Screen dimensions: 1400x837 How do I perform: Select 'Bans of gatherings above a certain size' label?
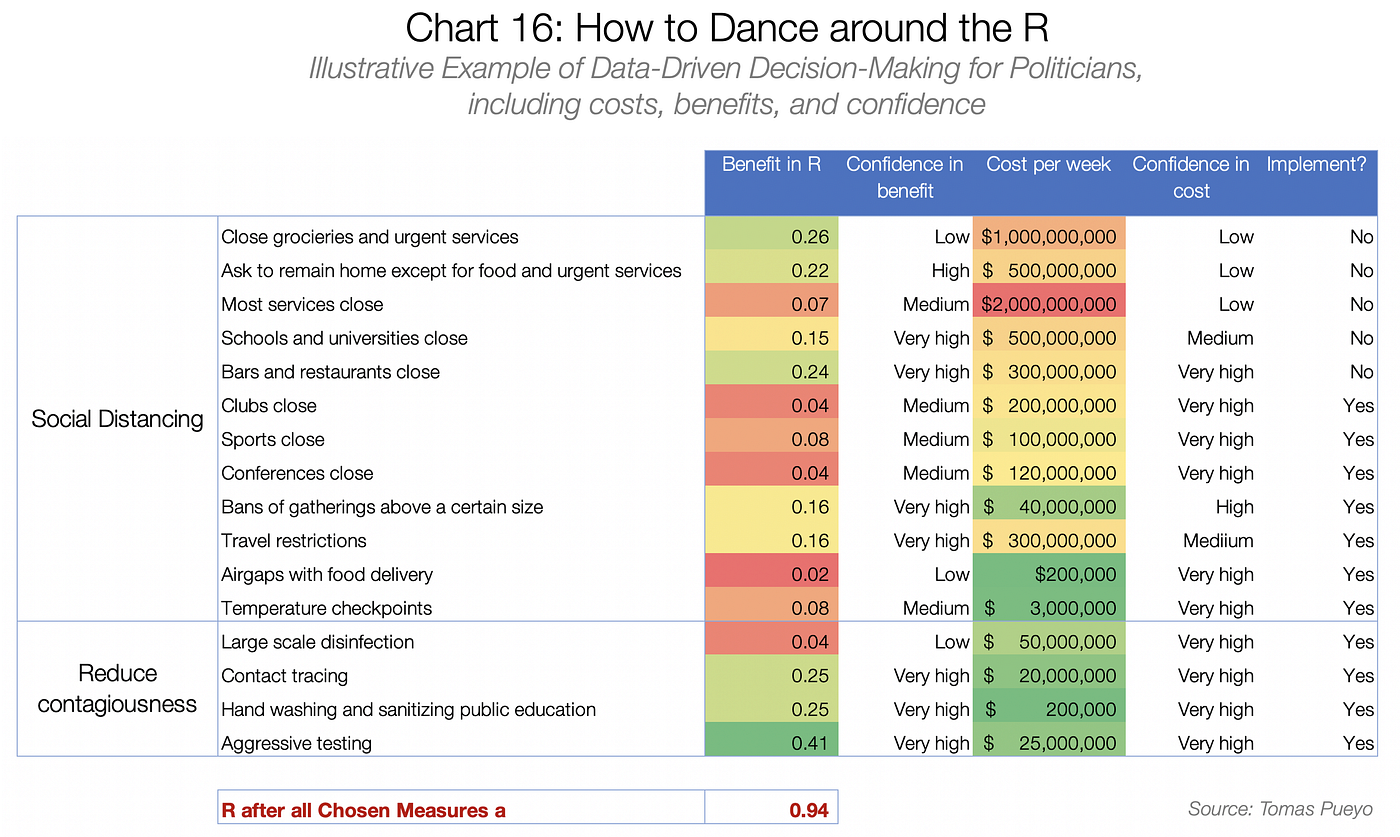pos(382,507)
